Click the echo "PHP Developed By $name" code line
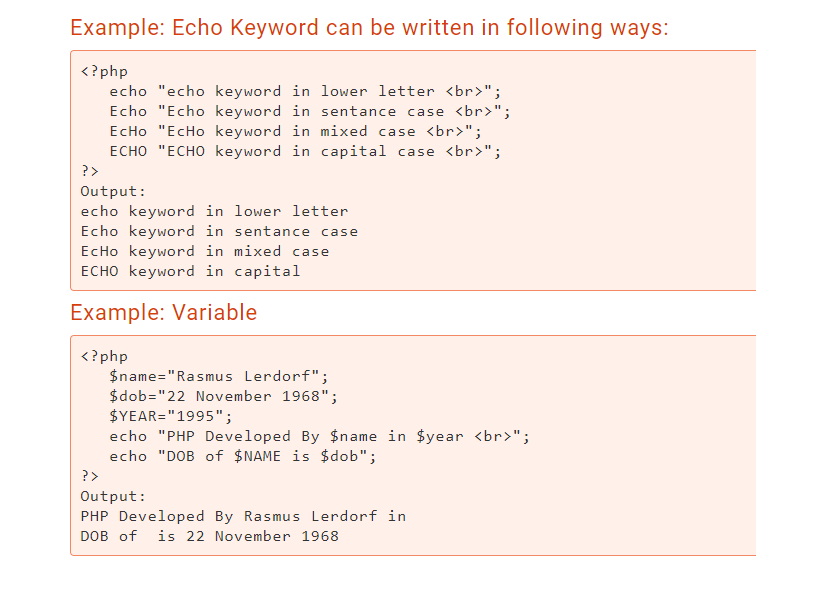 click(320, 436)
